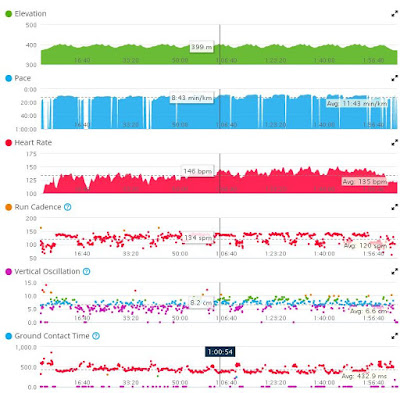
Task: Click the Vertical Oscillation chart title
Action: [47, 272]
